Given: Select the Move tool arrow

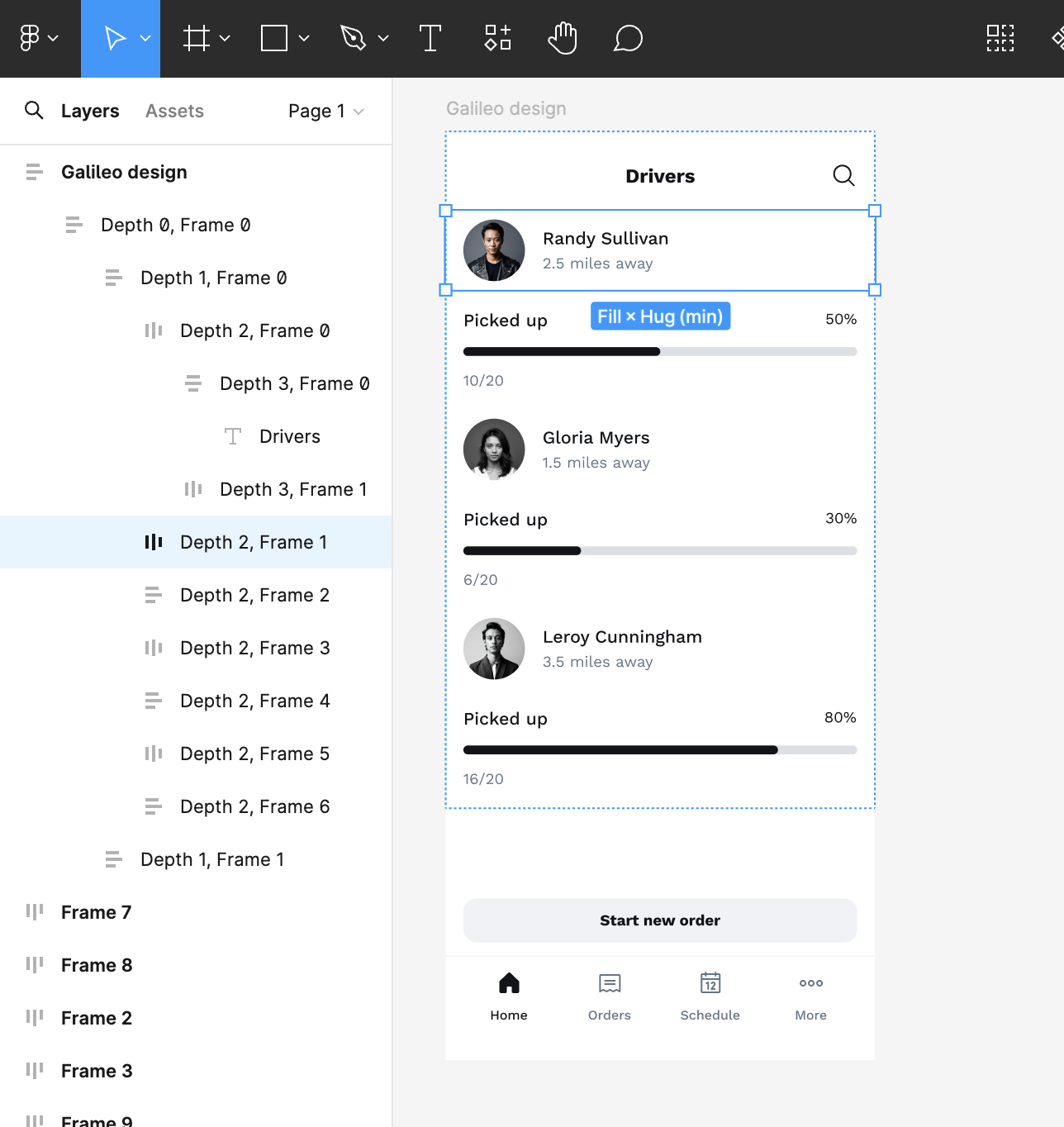Looking at the screenshot, I should coord(115,38).
